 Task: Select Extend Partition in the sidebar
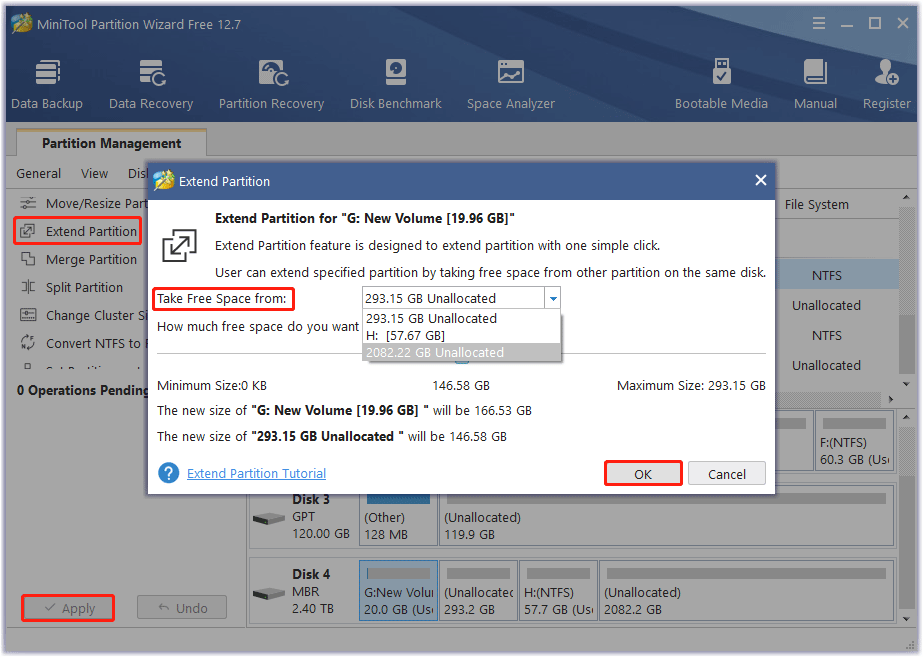coord(78,231)
